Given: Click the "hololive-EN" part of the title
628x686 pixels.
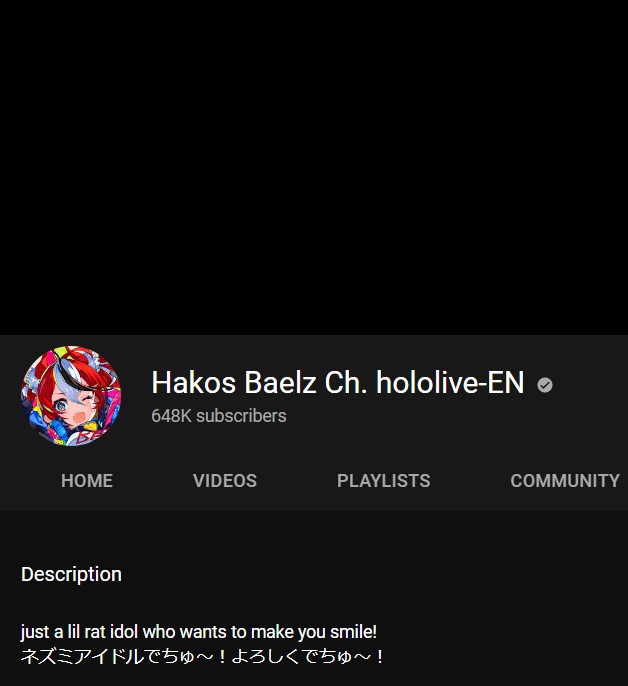Looking at the screenshot, I should click(450, 382).
